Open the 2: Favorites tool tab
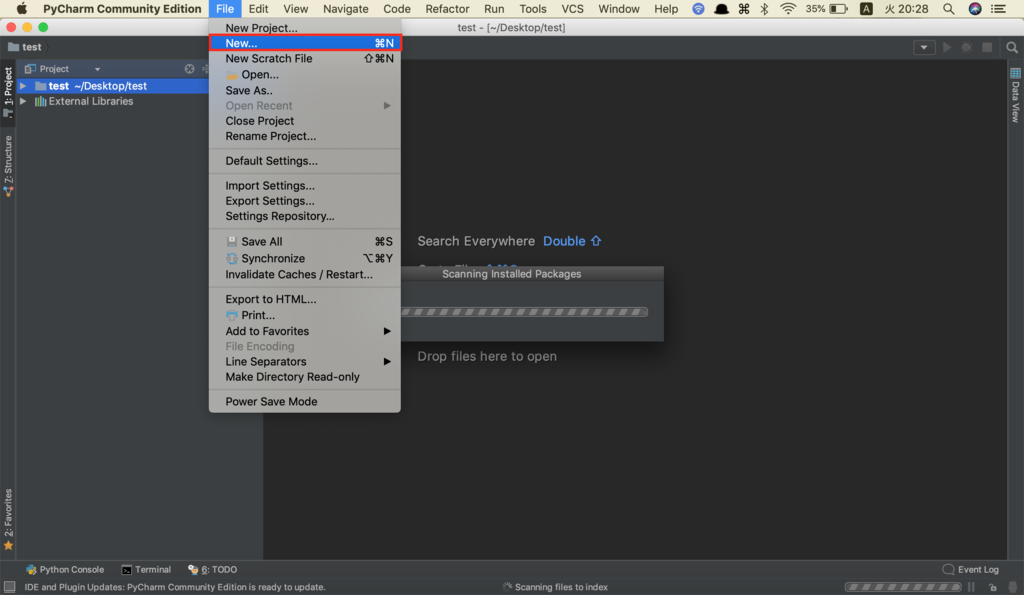Screen dimensions: 1024x595 [x=8, y=519]
